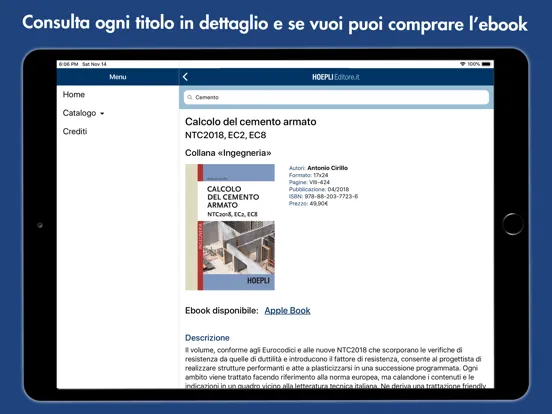Click the Collana «Ingegneria» text
Screen dimensions: 552x414
[228, 153]
